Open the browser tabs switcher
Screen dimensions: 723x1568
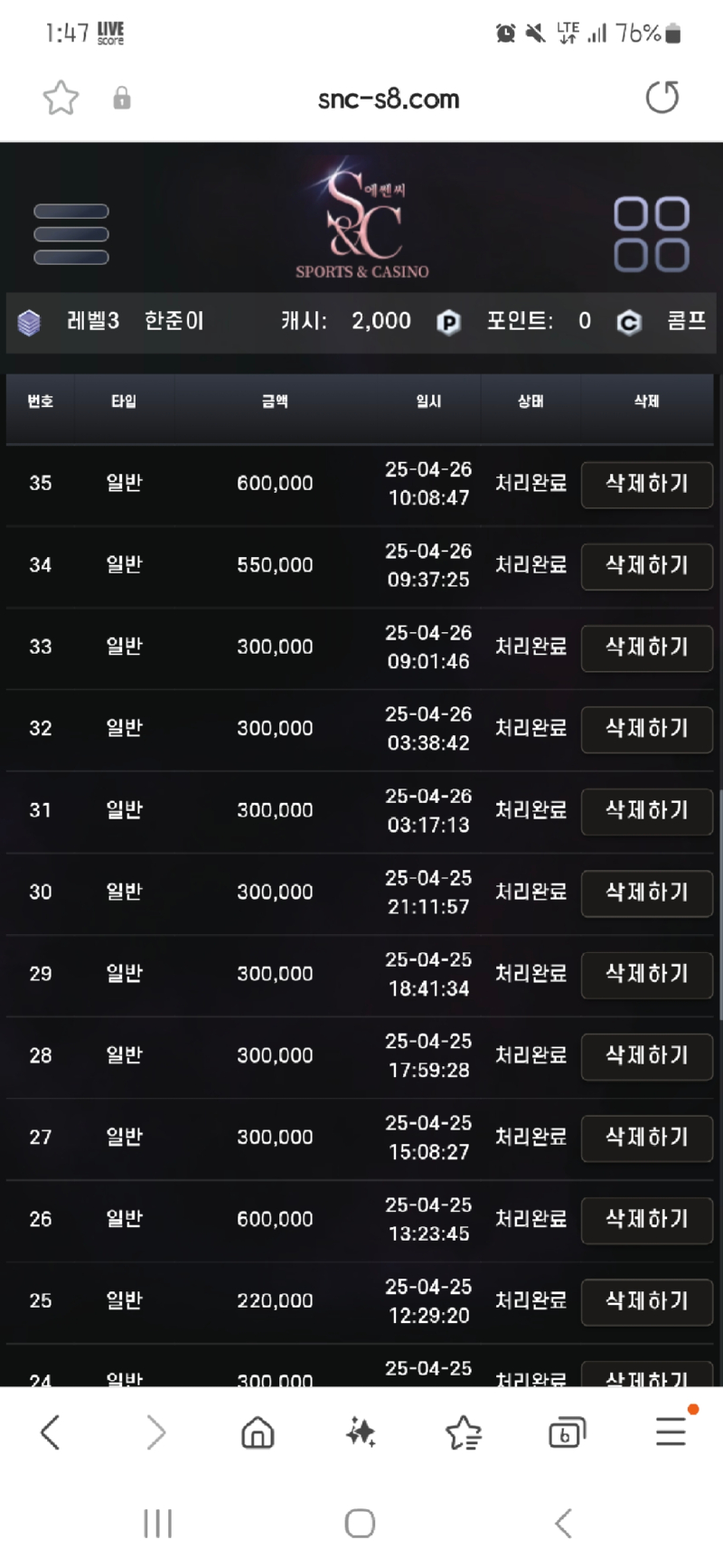[567, 1432]
